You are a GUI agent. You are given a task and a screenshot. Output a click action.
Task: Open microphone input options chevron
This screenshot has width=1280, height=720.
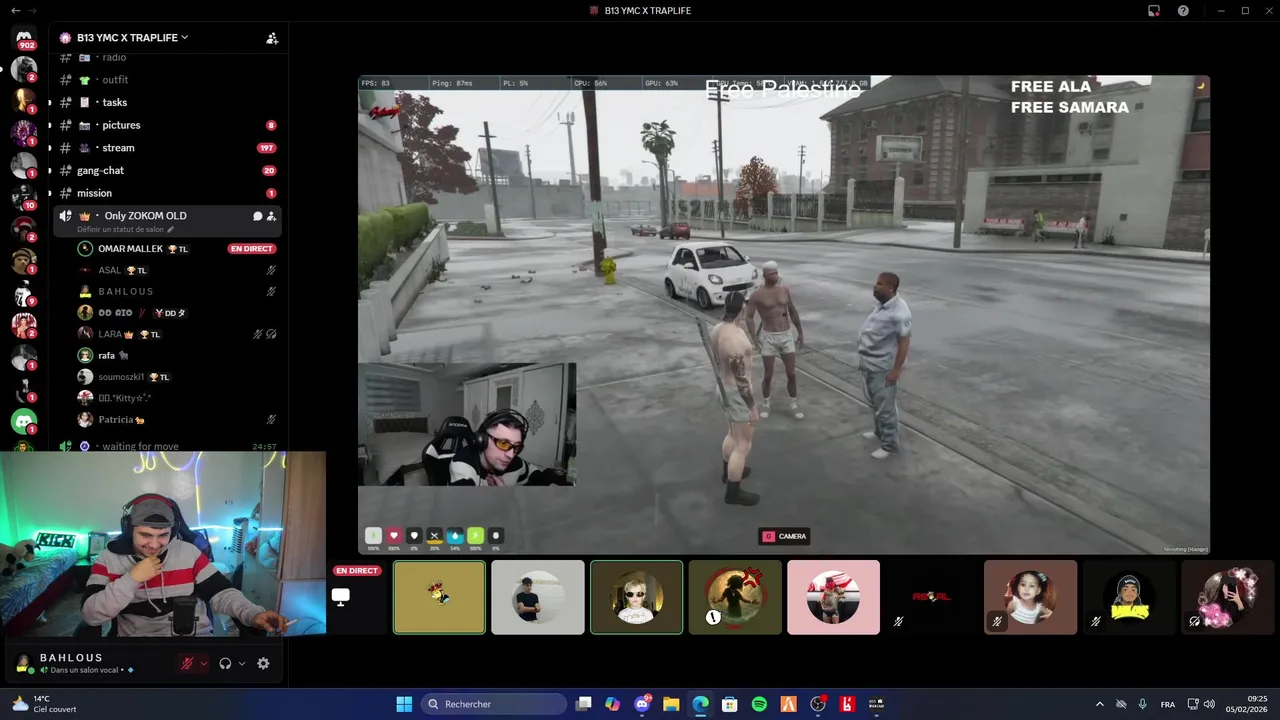(x=204, y=663)
